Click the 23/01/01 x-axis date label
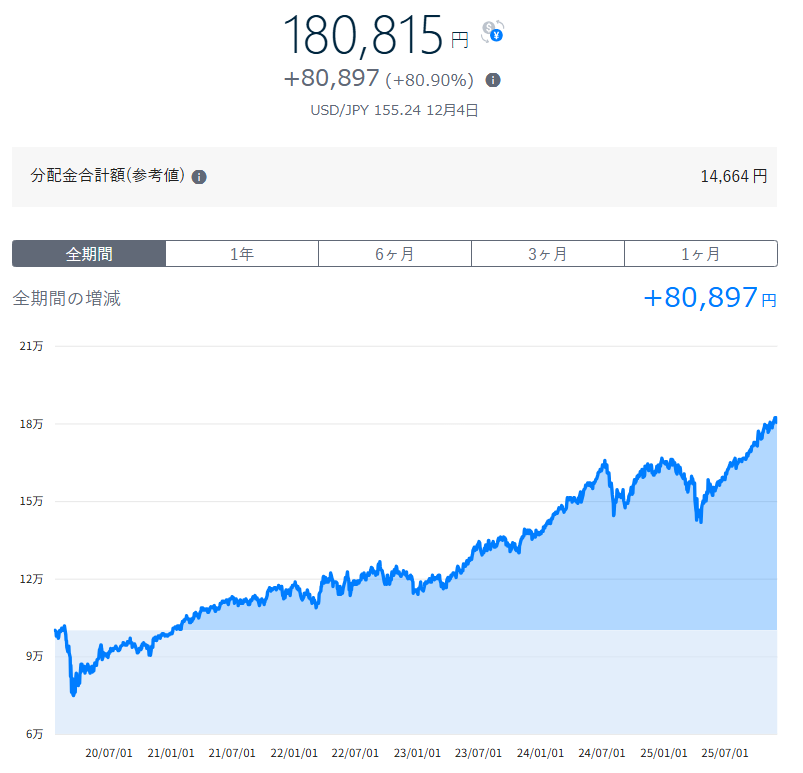 click(418, 753)
